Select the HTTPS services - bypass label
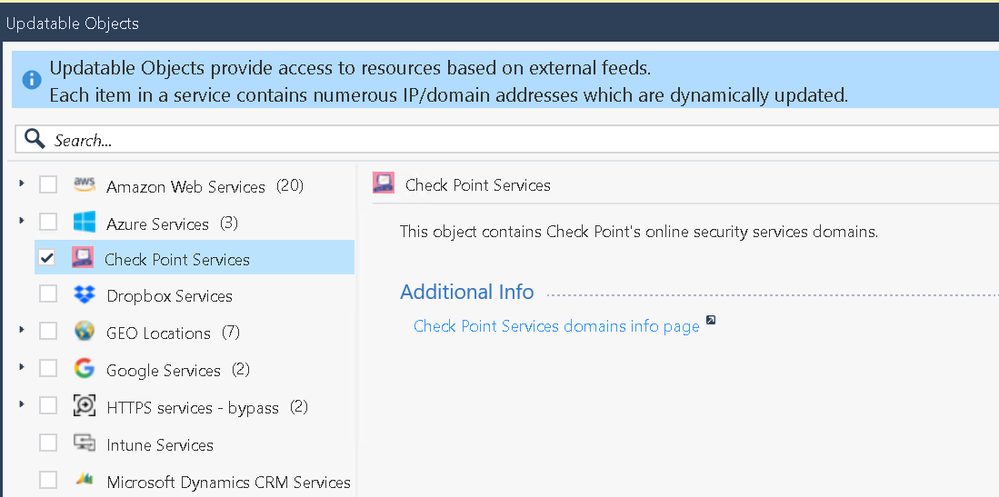The image size is (999, 497). coord(192,408)
